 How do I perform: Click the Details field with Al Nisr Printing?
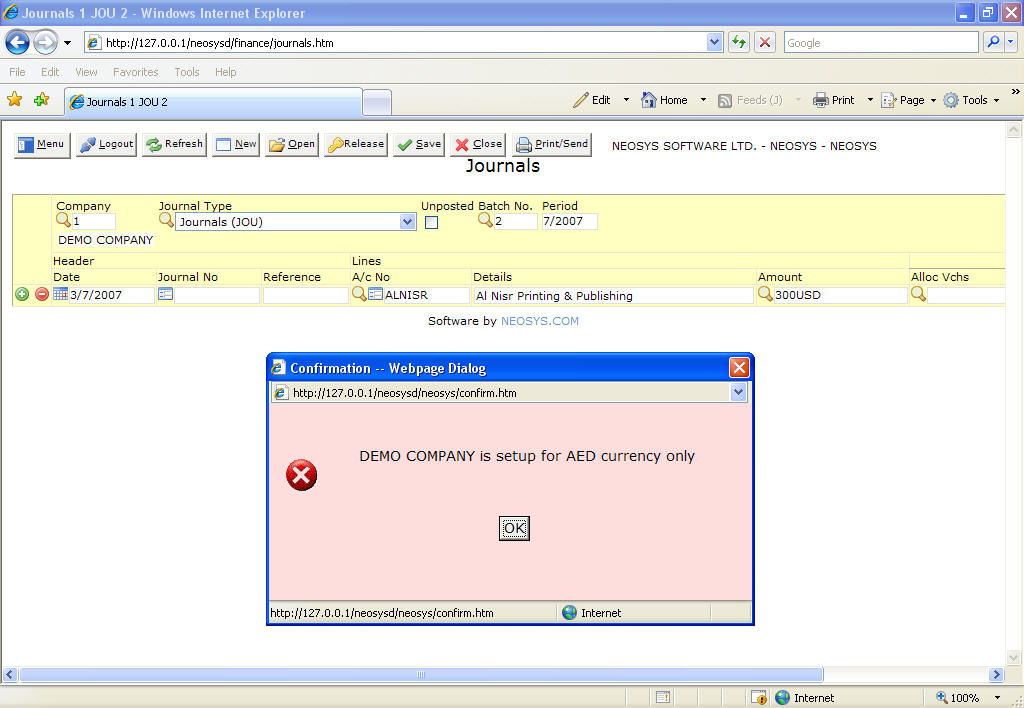point(613,295)
